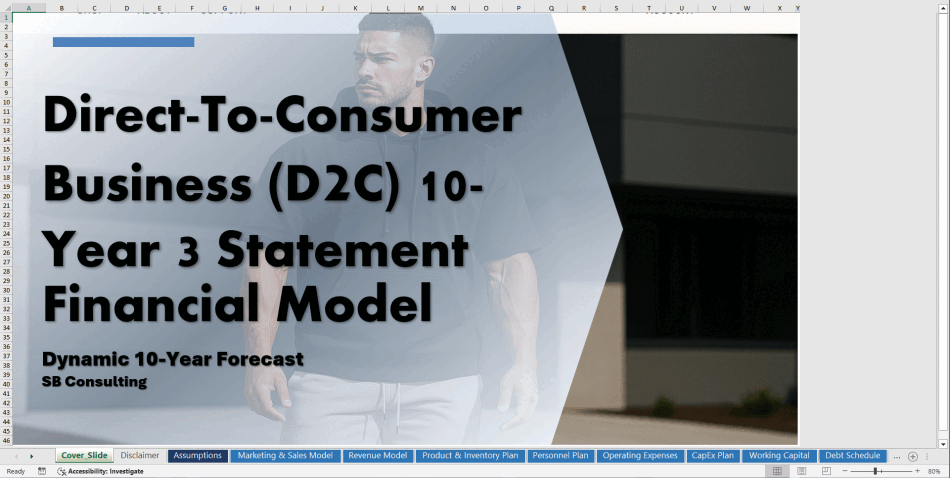Click the macro recording icon in status bar

pyautogui.click(x=39, y=471)
